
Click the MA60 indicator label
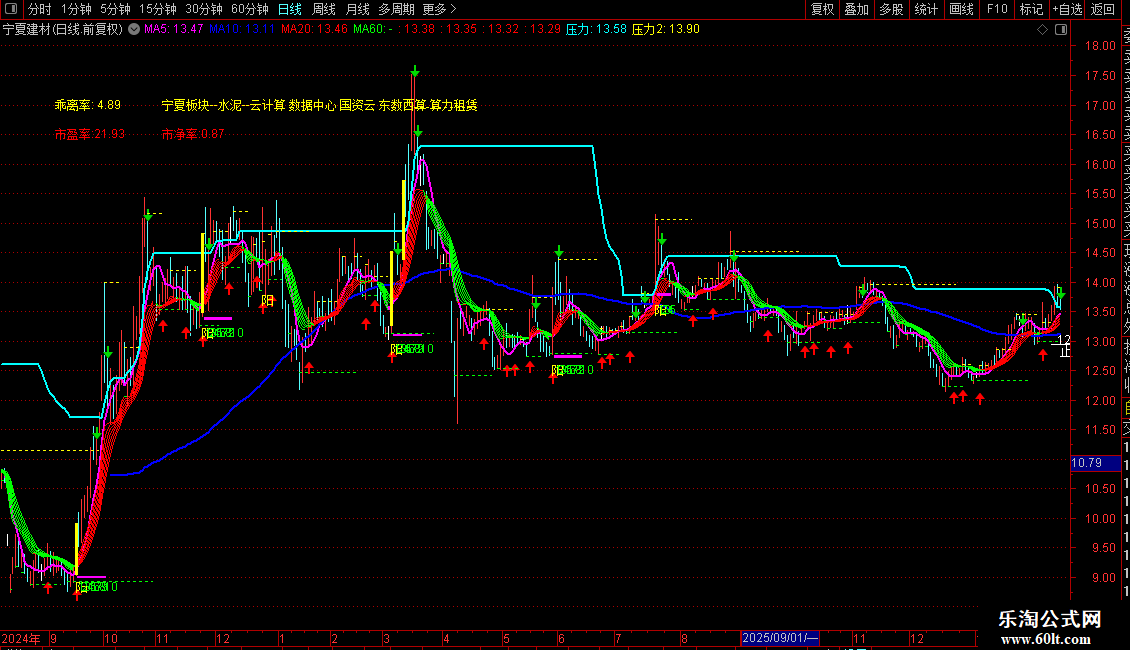pos(373,29)
